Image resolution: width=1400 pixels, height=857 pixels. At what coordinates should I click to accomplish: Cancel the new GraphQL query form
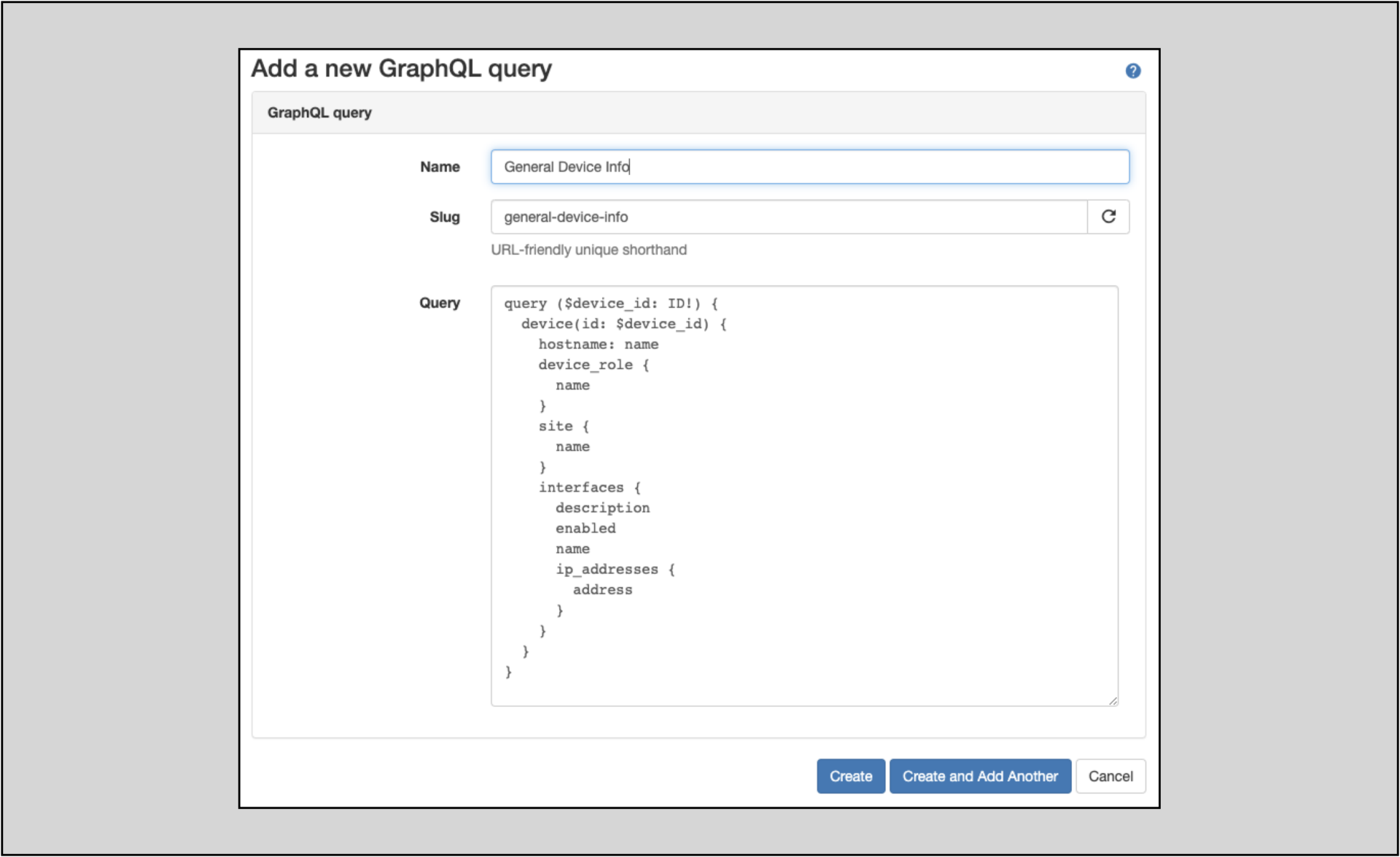pos(1111,776)
